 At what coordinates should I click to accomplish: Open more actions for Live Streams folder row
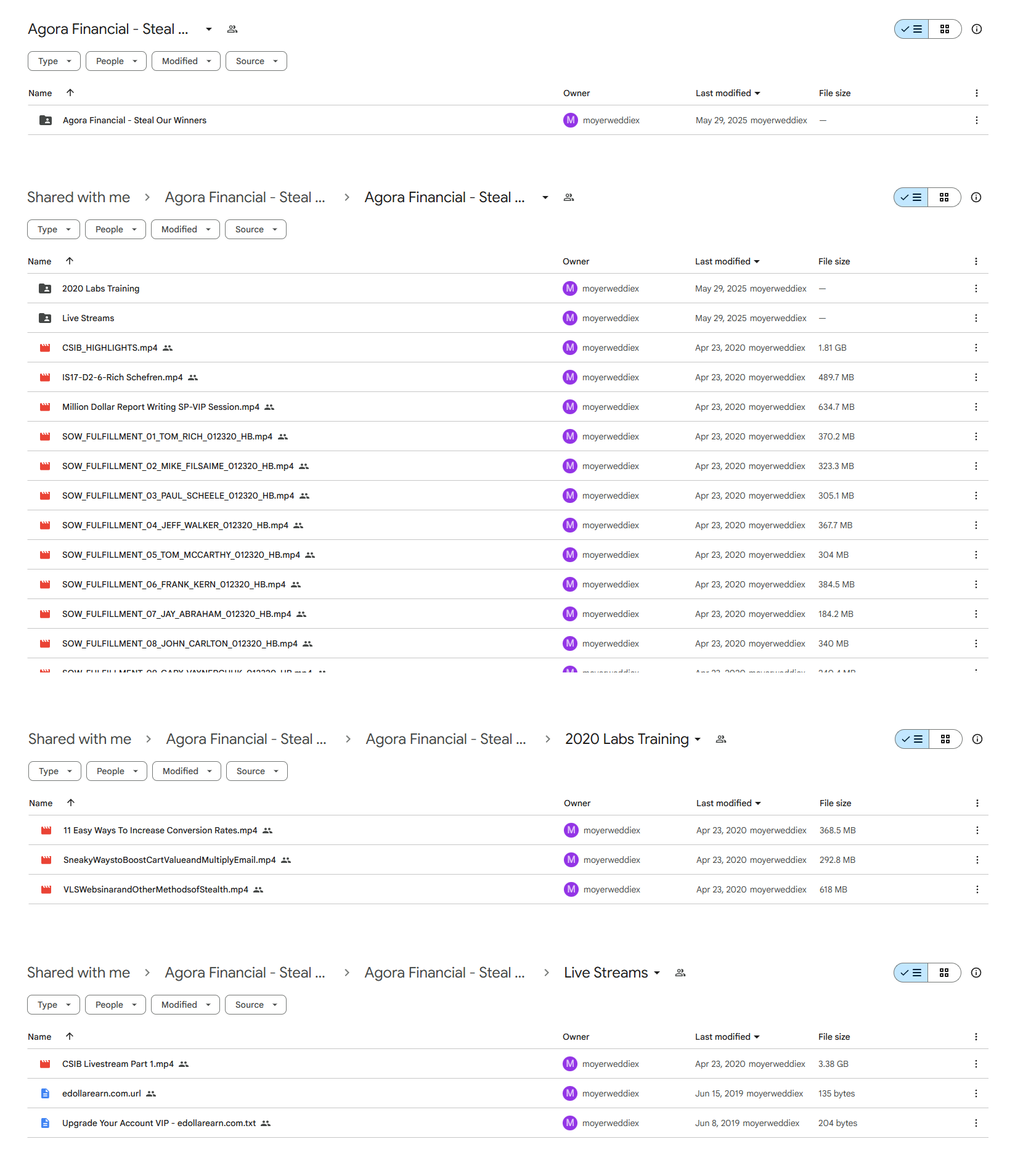[x=976, y=318]
